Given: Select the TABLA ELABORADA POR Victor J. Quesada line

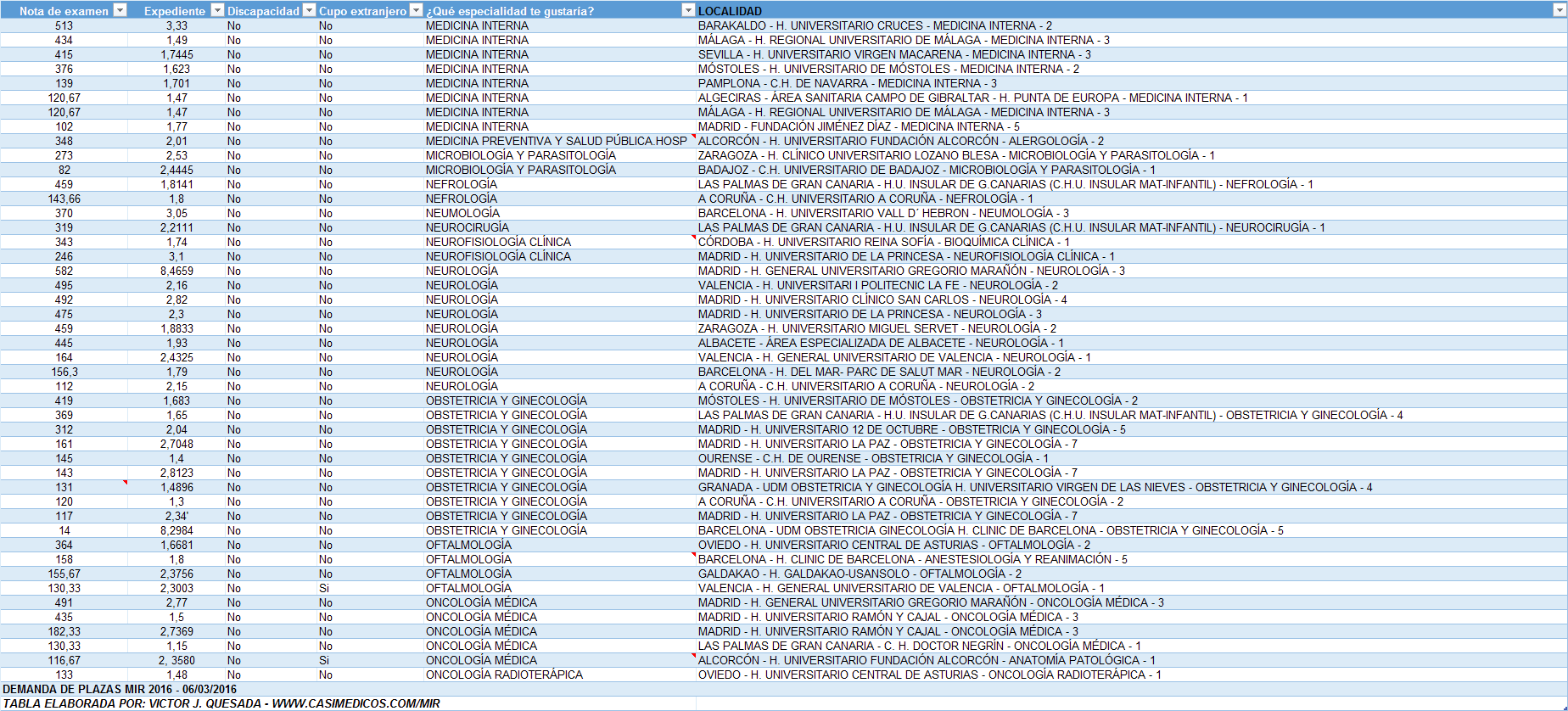Looking at the screenshot, I should click(221, 703).
